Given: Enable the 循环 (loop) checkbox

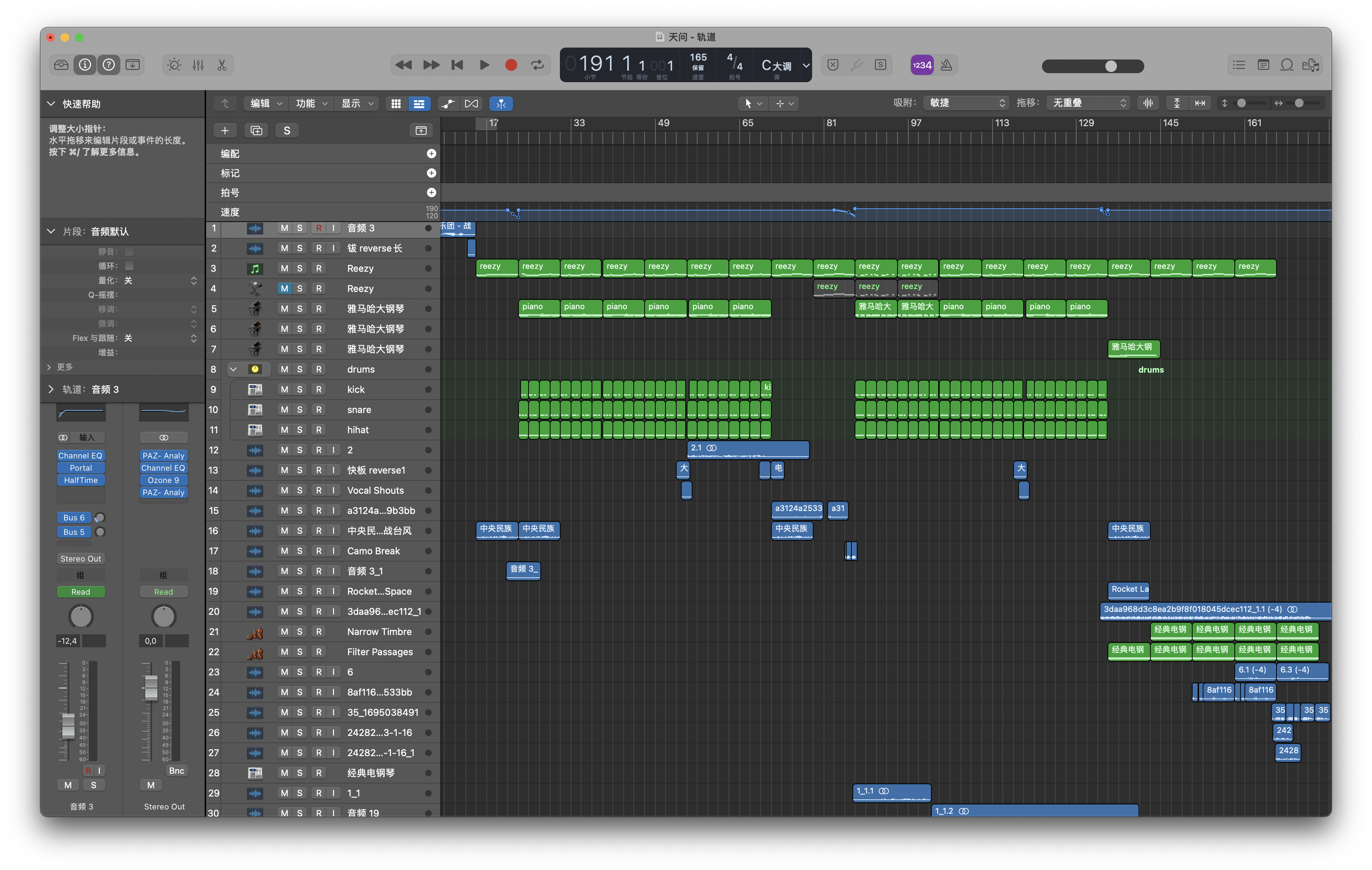Looking at the screenshot, I should point(129,266).
